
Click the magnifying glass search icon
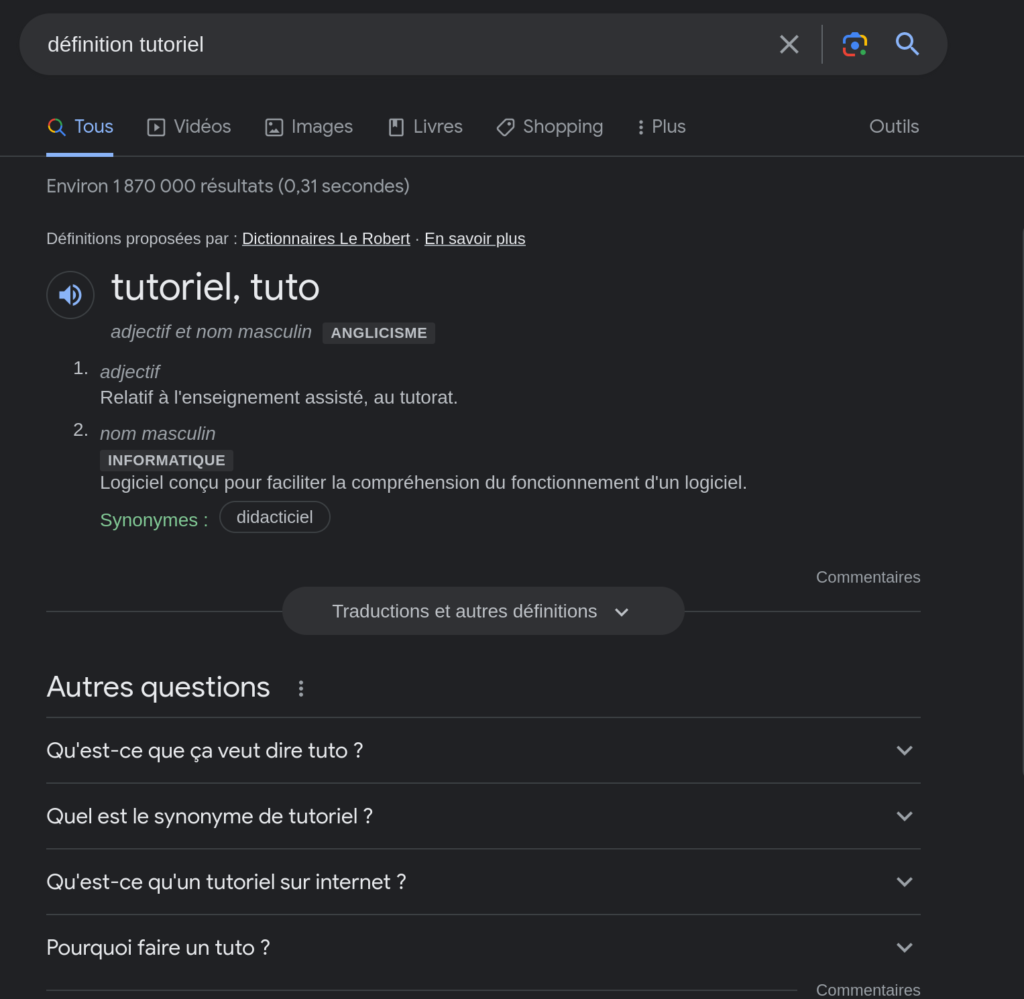pos(907,44)
